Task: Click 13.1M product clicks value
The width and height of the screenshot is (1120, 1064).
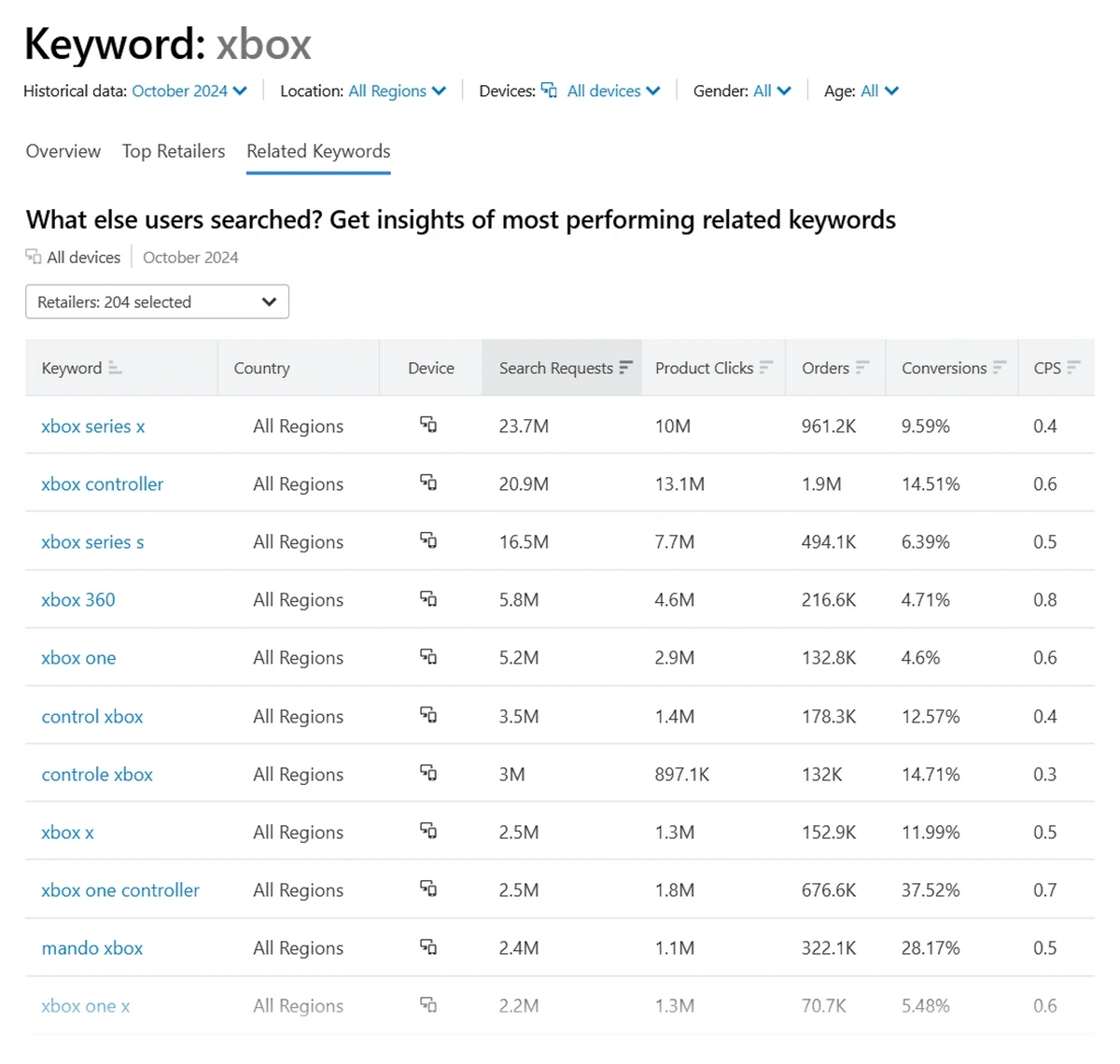Action: [679, 484]
